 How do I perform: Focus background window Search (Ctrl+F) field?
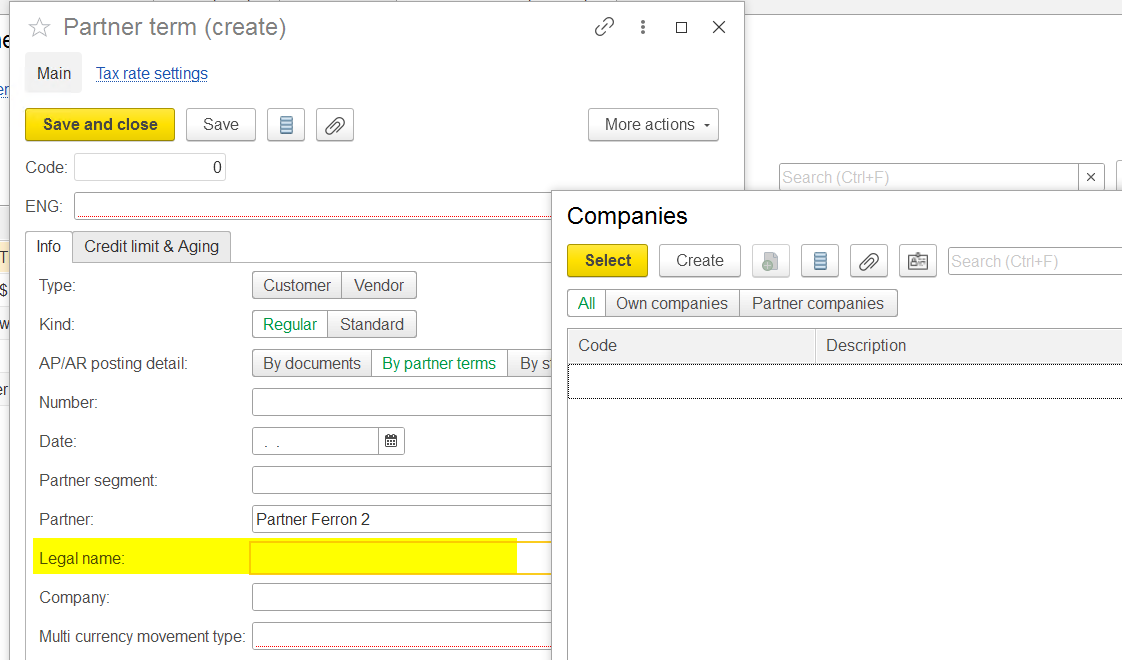point(928,178)
